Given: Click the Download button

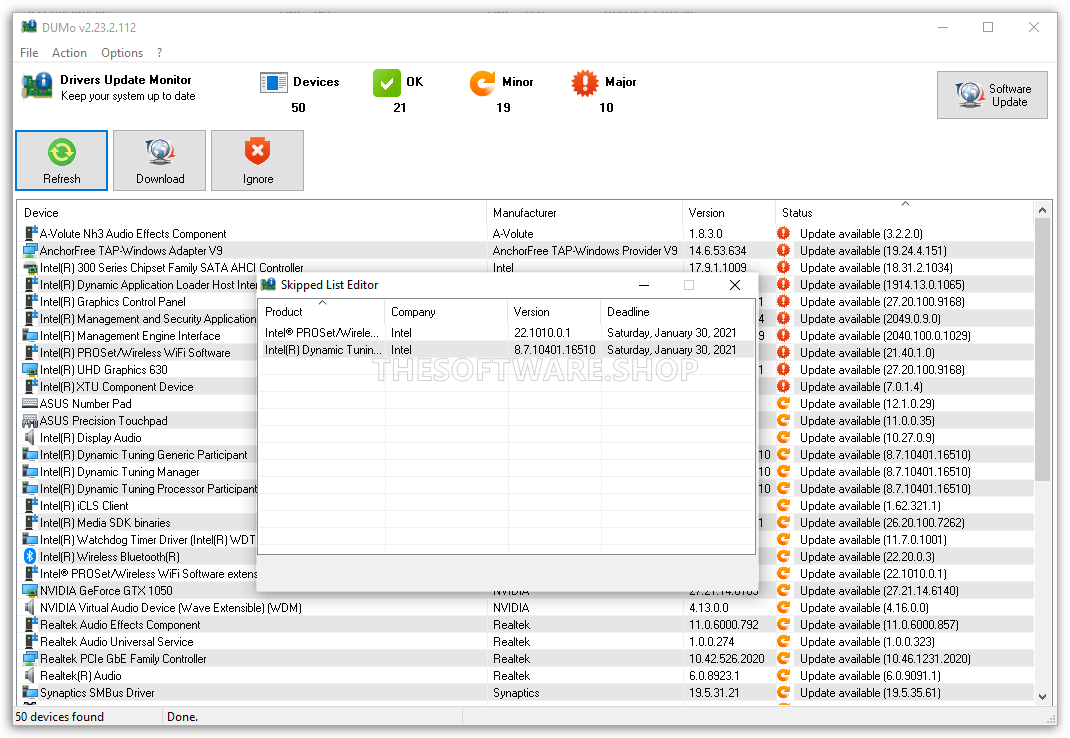Looking at the screenshot, I should click(160, 160).
